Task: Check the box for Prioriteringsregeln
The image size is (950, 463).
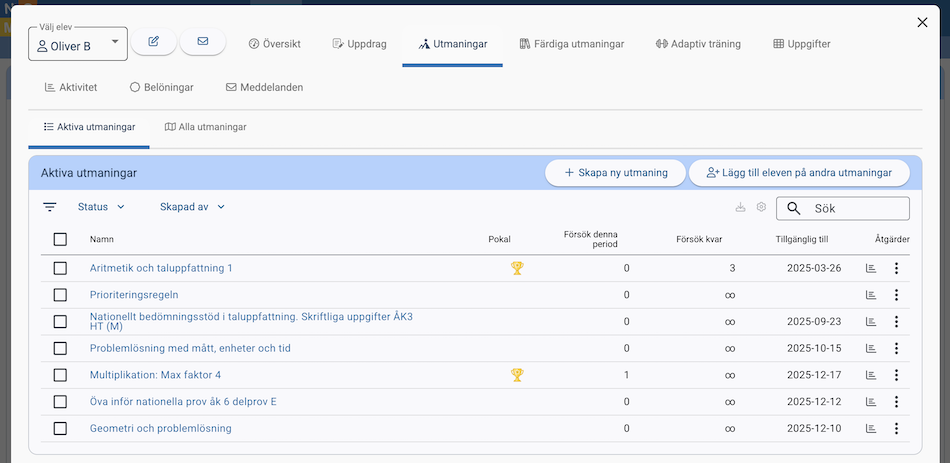Action: (60, 295)
